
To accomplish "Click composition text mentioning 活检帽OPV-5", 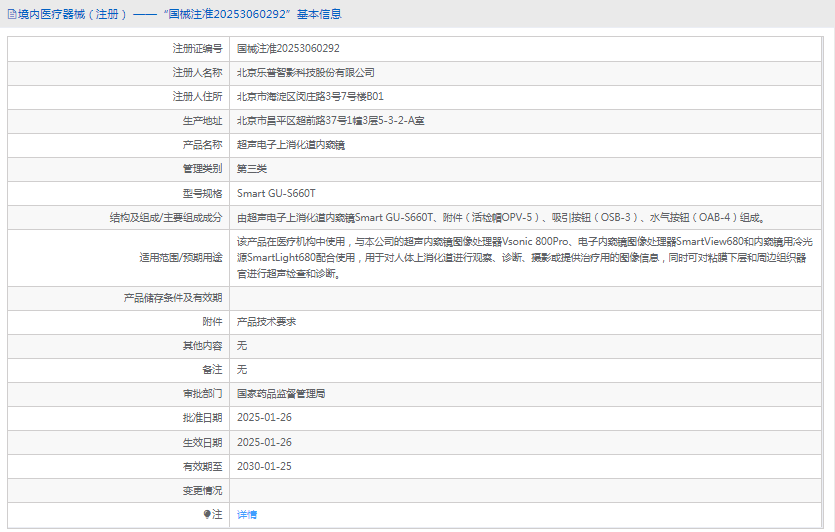I will point(502,217).
